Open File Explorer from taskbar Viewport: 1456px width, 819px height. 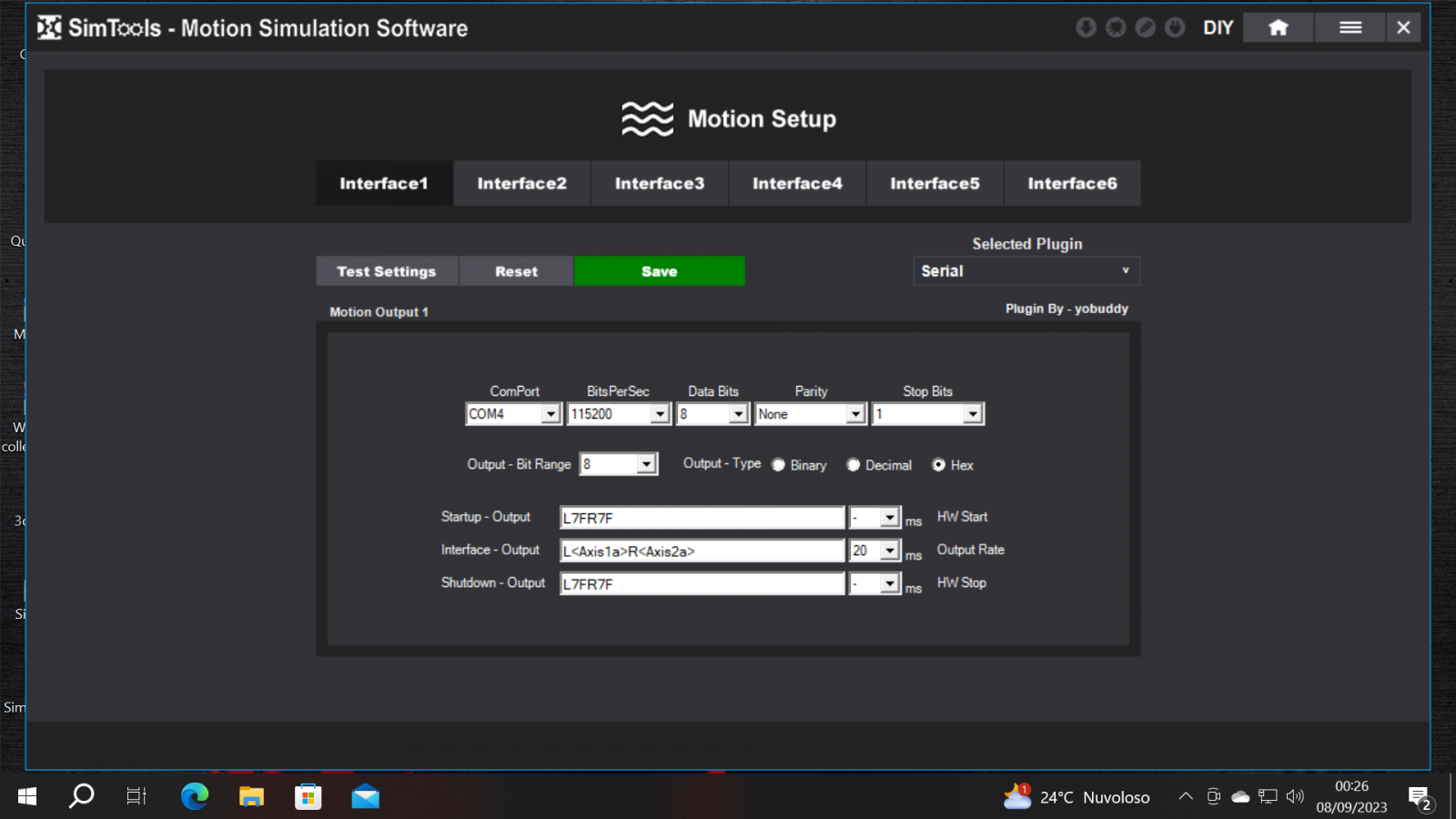click(251, 797)
